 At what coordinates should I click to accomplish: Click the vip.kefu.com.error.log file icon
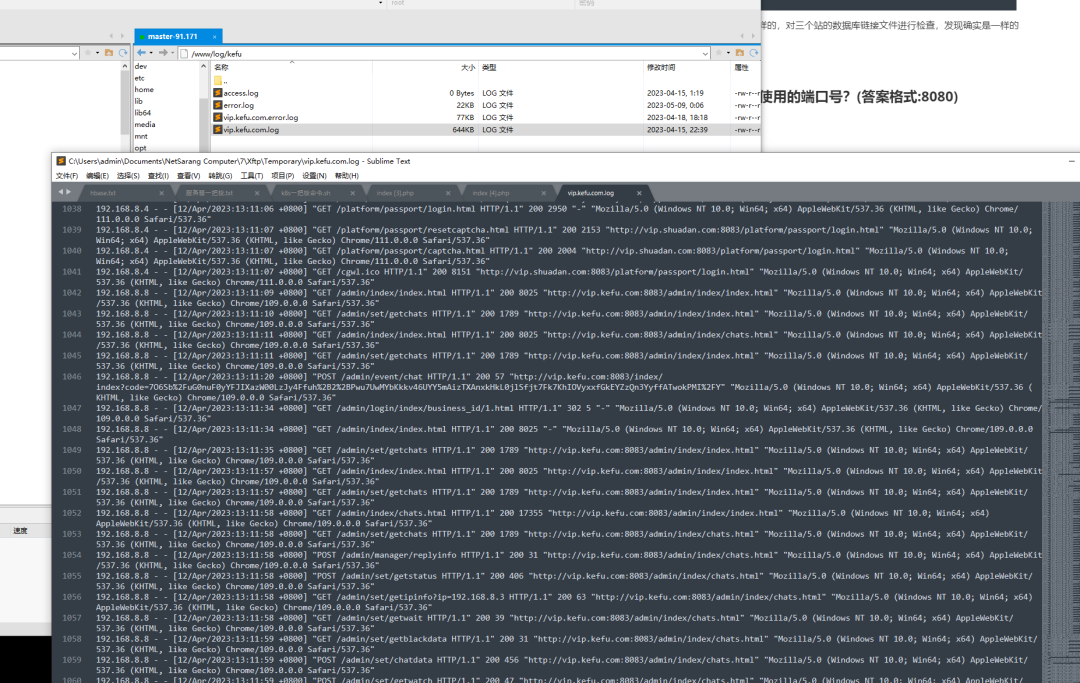point(218,118)
